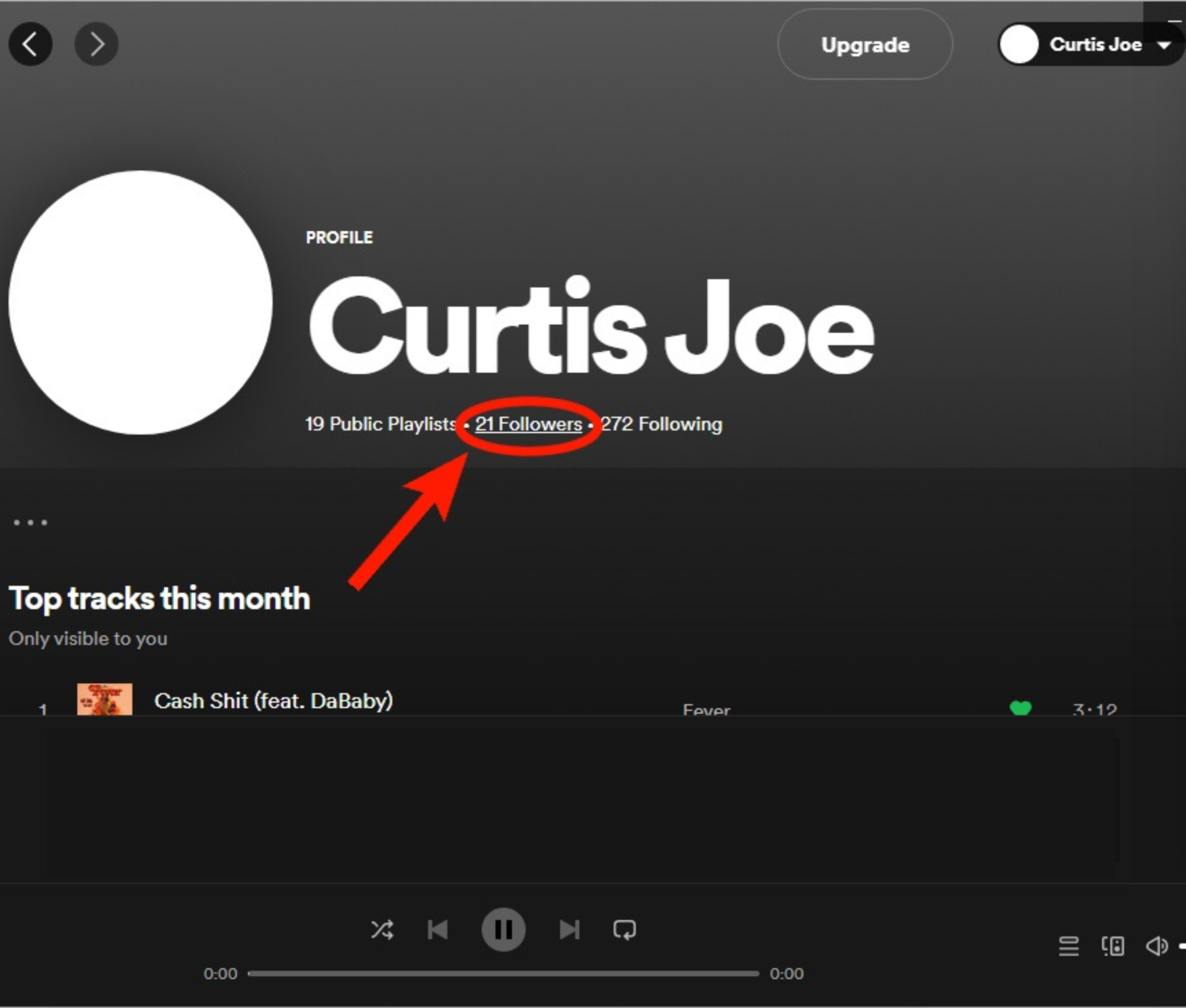Click the Upgrade button
Image resolution: width=1186 pixels, height=1008 pixels.
pyautogui.click(x=865, y=44)
